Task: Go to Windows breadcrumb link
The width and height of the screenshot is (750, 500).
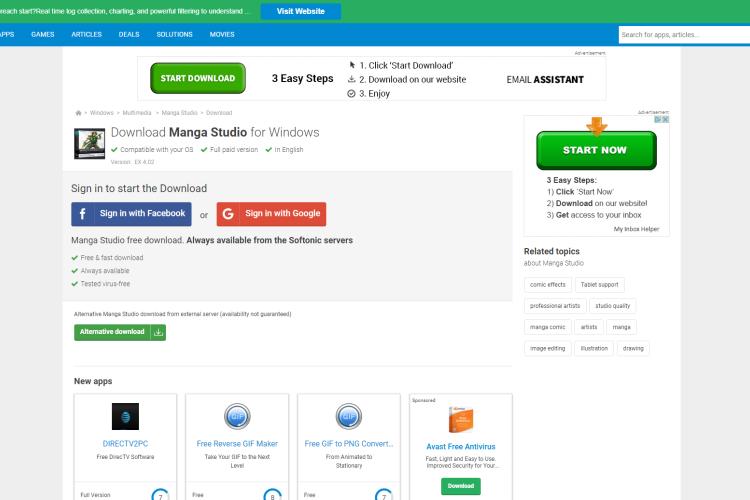Action: [101, 113]
